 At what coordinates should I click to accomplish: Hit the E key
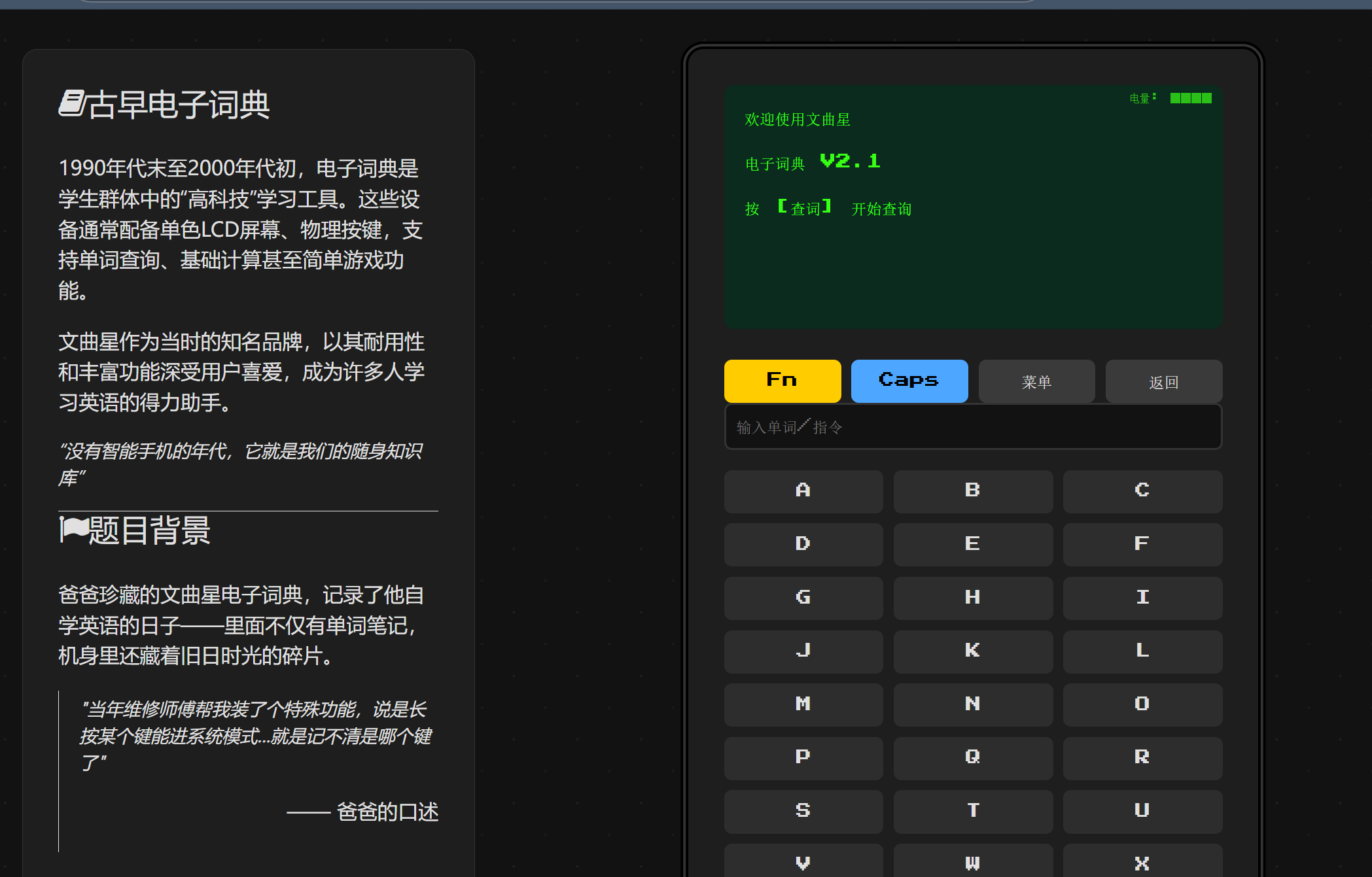tap(972, 544)
